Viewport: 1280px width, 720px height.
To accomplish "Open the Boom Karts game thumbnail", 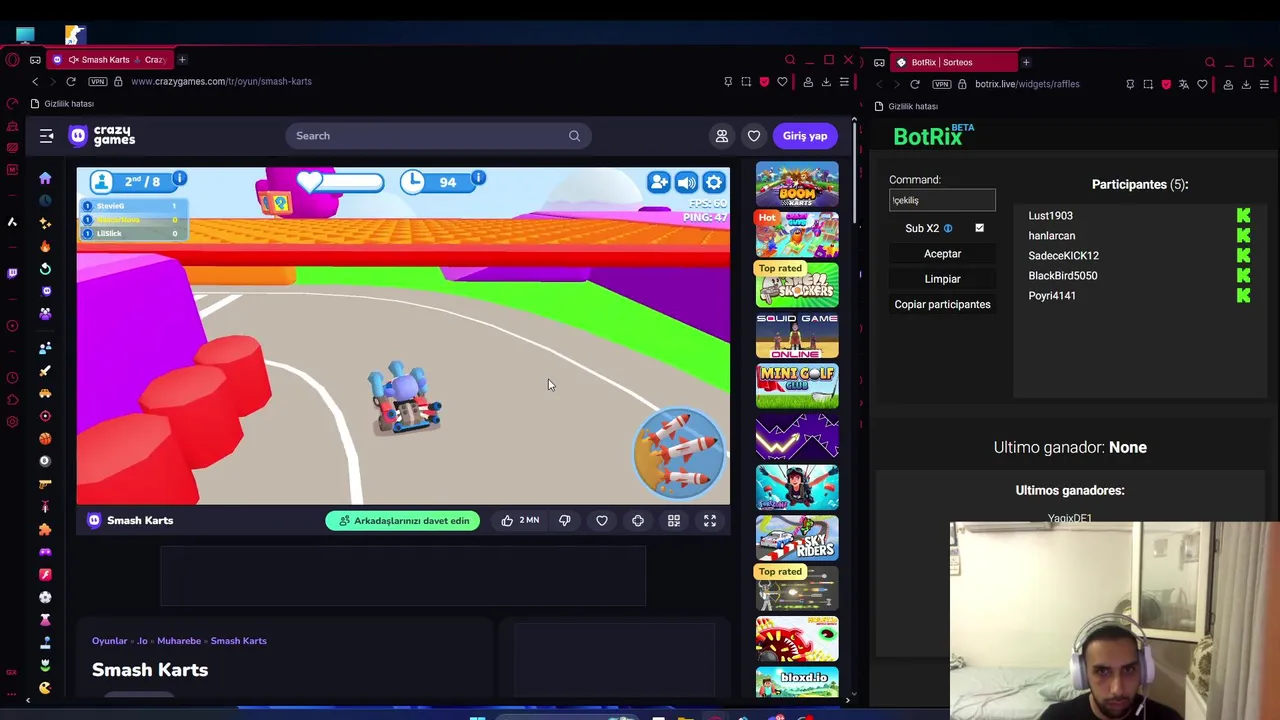I will pos(797,183).
